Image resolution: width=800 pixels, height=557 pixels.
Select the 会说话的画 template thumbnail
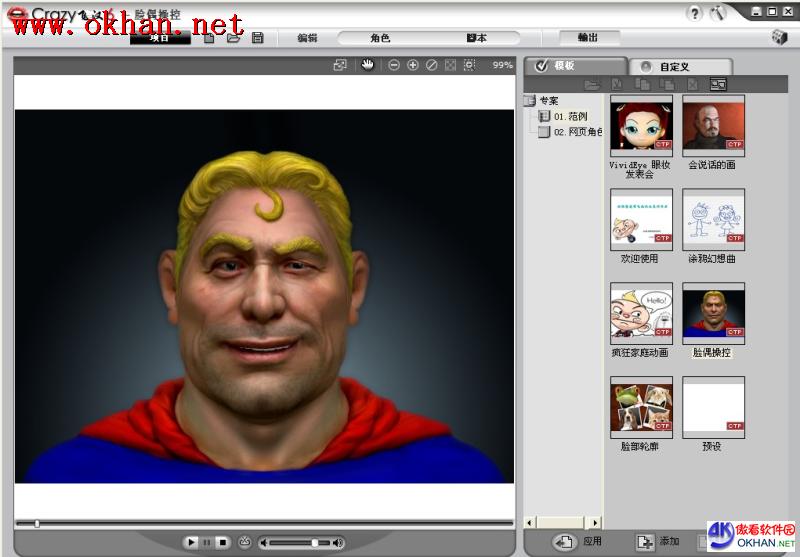[x=713, y=125]
